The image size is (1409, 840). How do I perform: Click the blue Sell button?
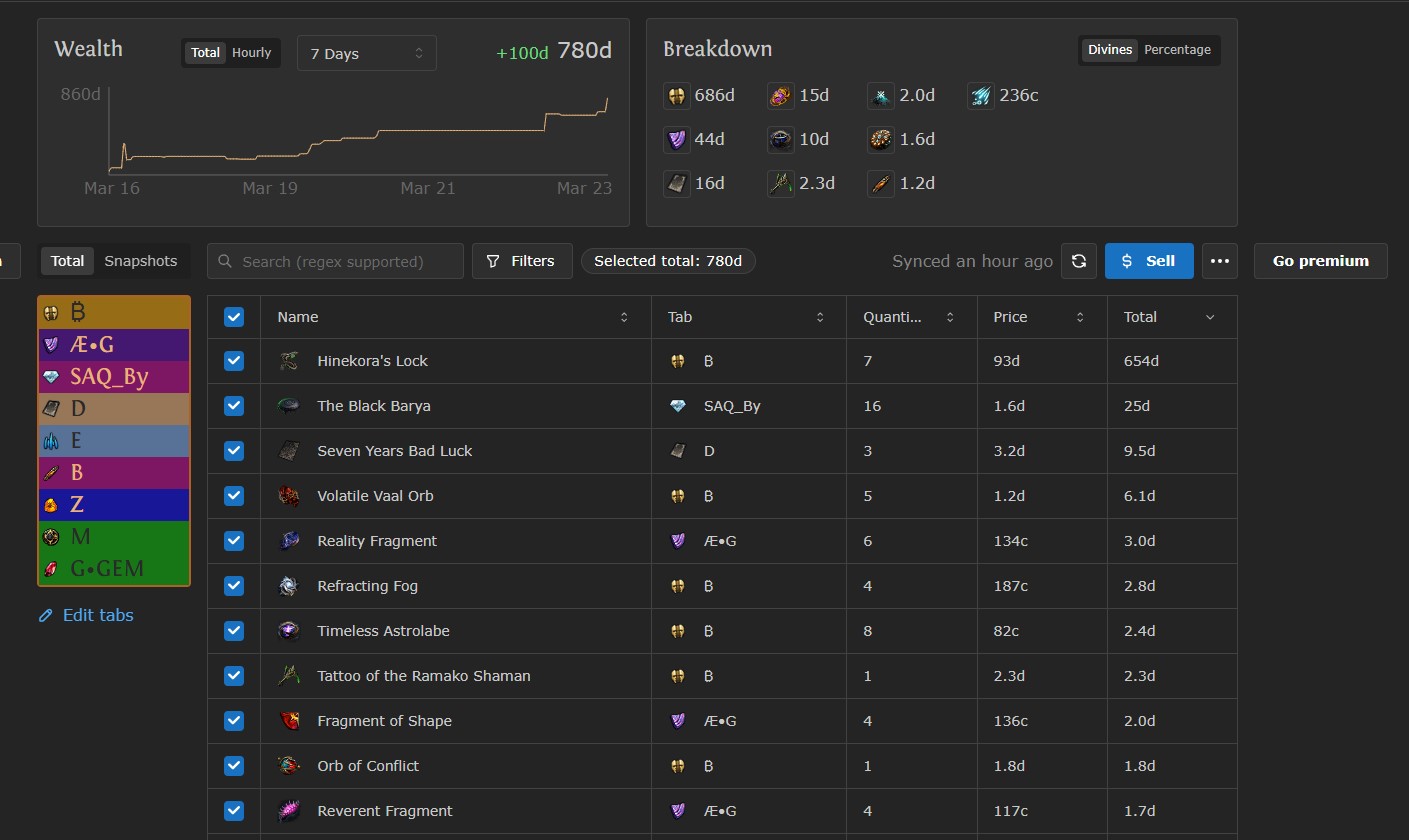[x=1149, y=261]
